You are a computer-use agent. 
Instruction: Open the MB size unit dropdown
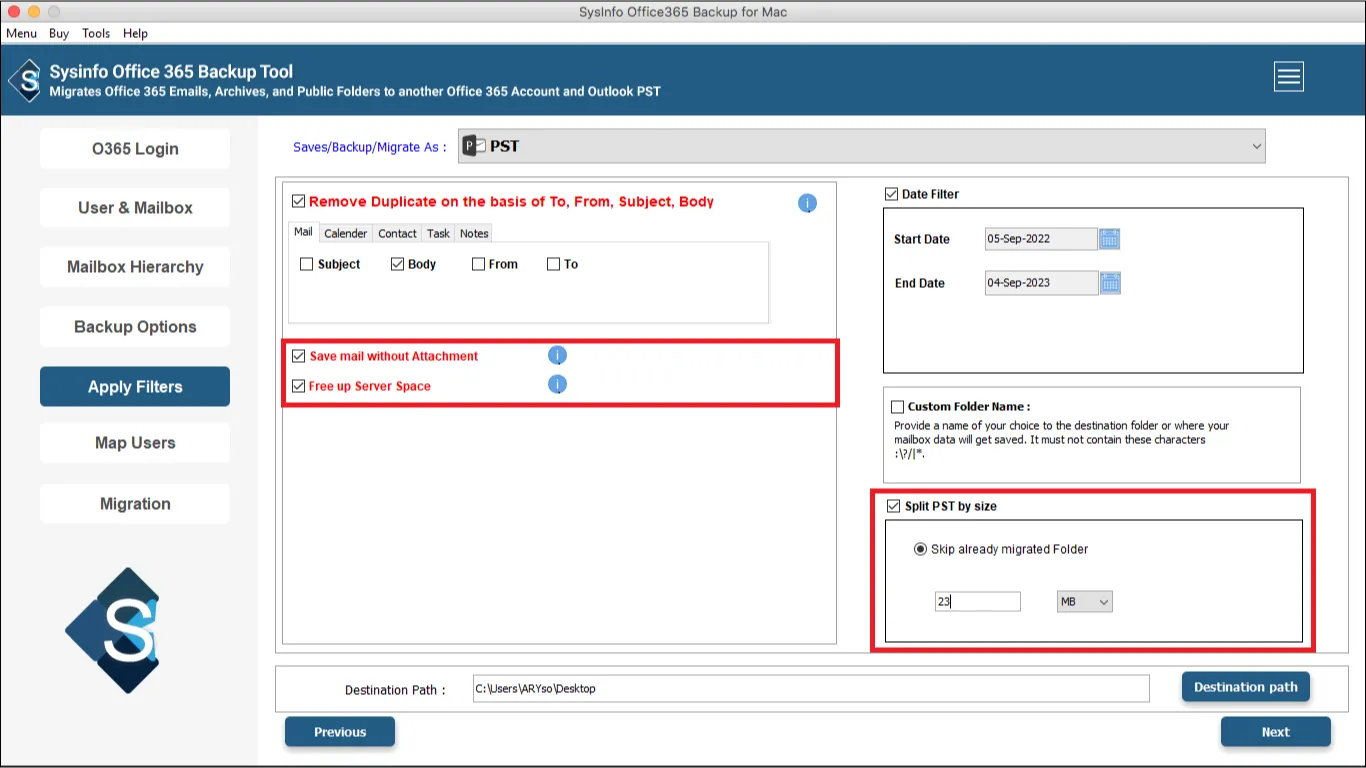tap(1084, 601)
